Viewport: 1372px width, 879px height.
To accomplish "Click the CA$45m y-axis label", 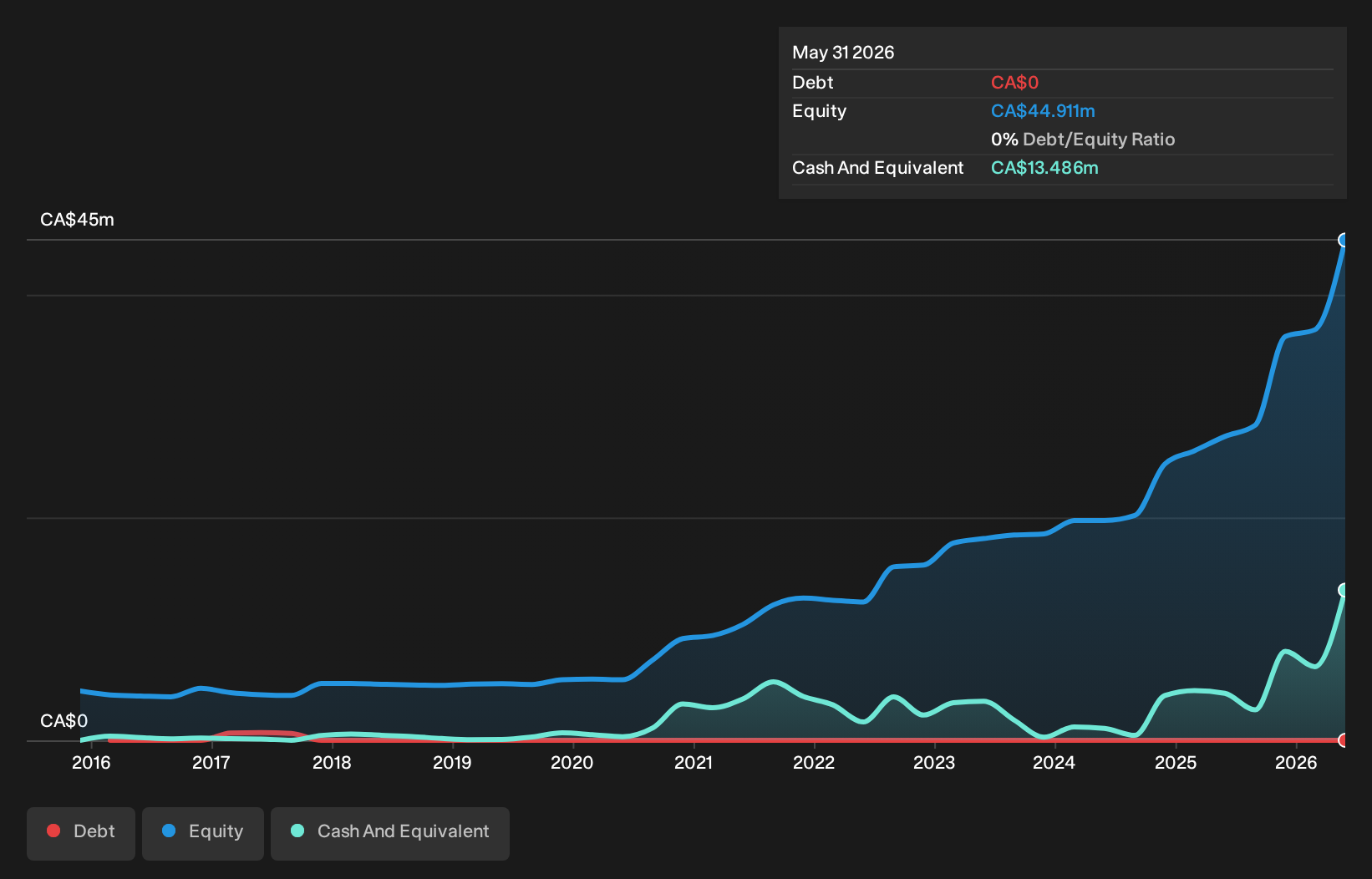I will (77, 220).
